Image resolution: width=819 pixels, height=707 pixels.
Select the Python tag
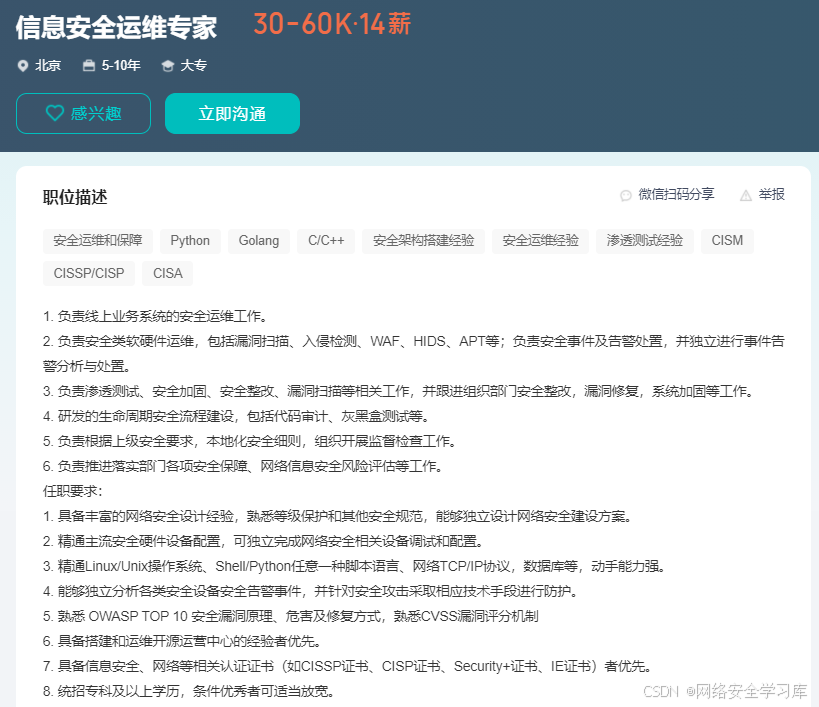point(190,241)
